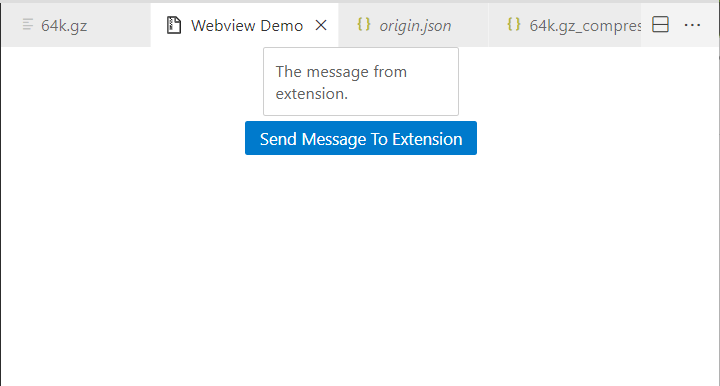Click the zip file icon beside Webview Demo

pos(174,25)
